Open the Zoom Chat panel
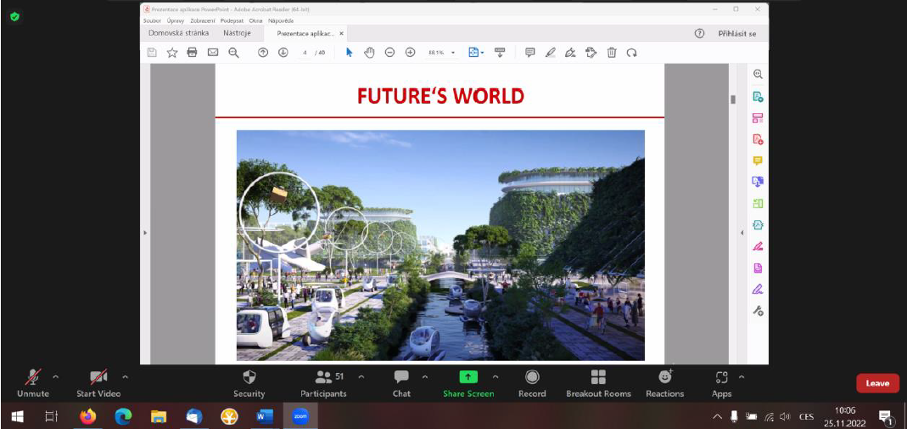This screenshot has width=908, height=430. [401, 384]
